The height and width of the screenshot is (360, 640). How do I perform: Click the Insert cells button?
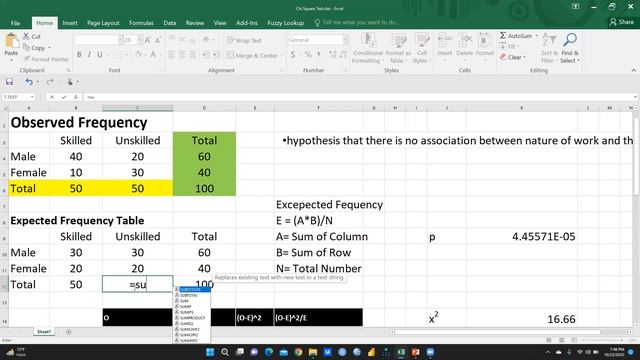point(444,46)
